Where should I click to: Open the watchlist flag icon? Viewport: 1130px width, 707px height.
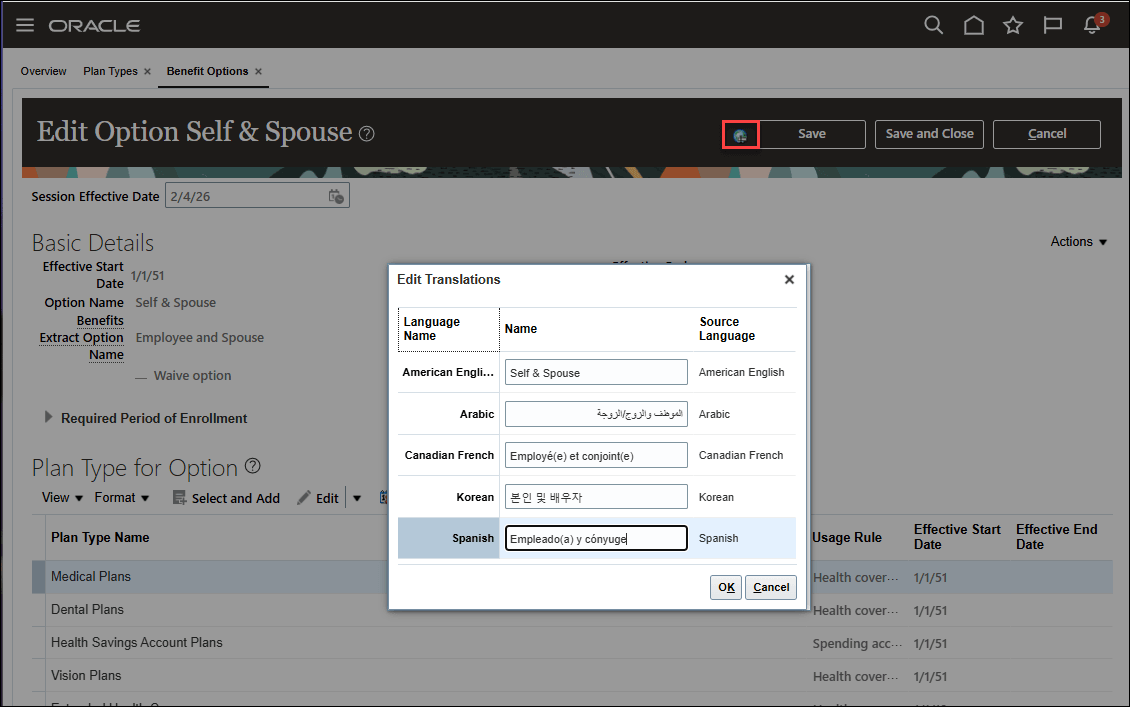pos(1052,25)
